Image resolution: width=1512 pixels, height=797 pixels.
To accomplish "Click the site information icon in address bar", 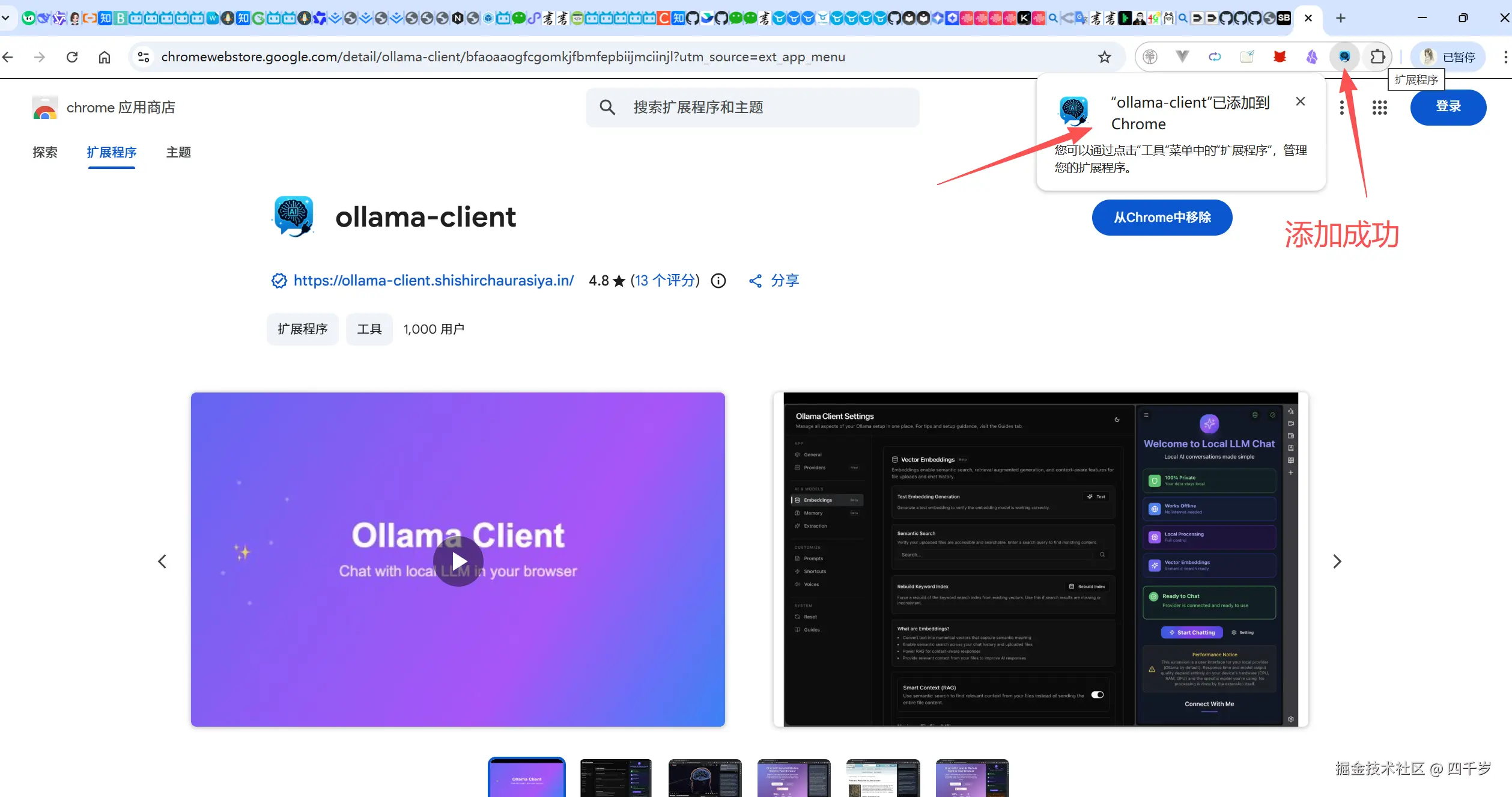I will point(144,57).
